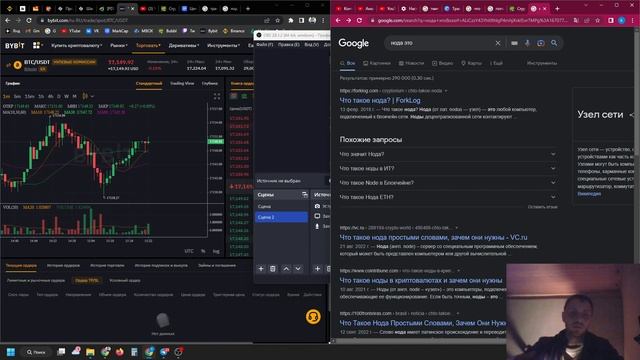The image size is (640, 360).
Task: Open 'Что такое ноды в криптовалютах' result
Action: (421, 280)
